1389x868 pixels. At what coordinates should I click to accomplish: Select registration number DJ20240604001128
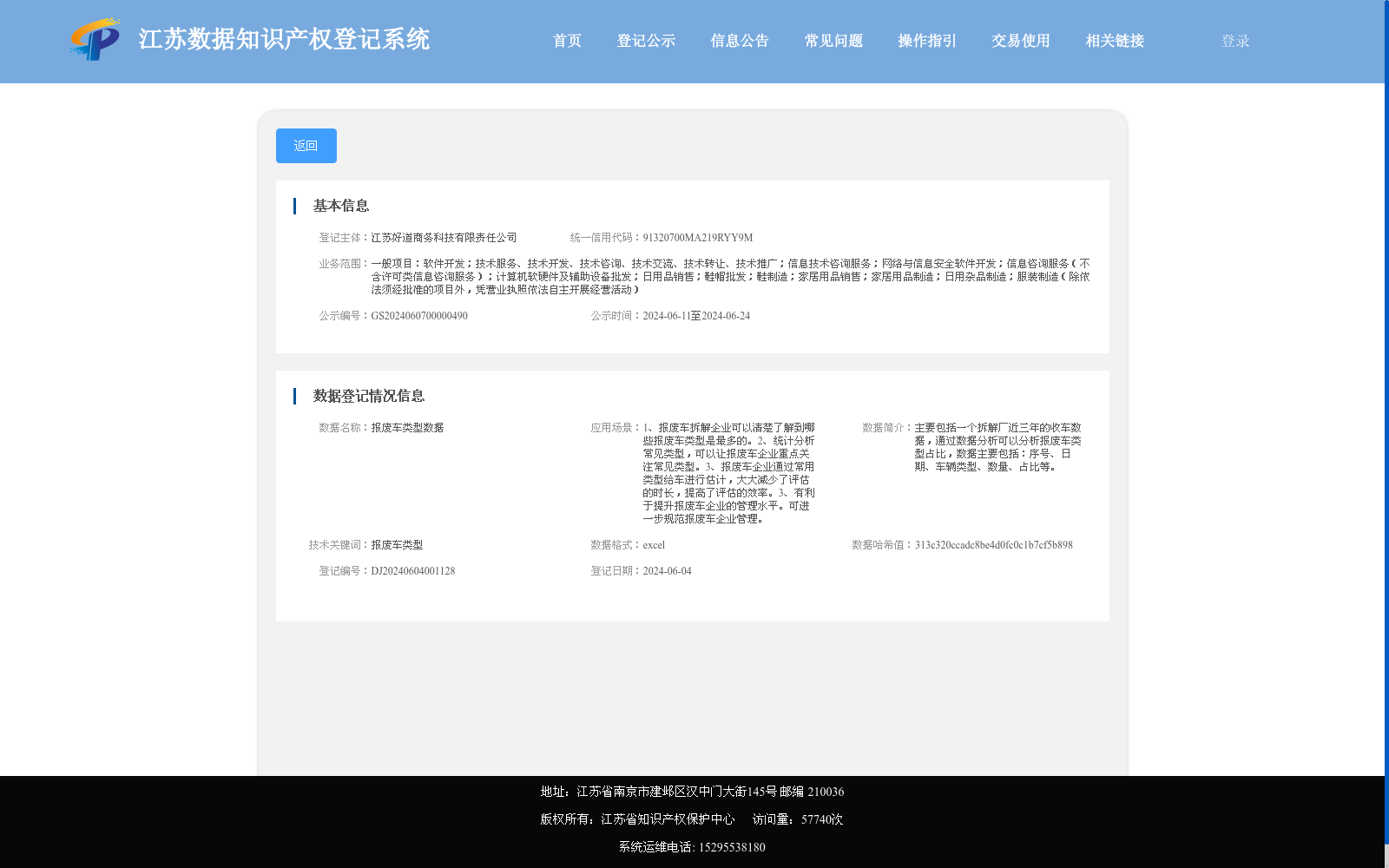coord(413,571)
